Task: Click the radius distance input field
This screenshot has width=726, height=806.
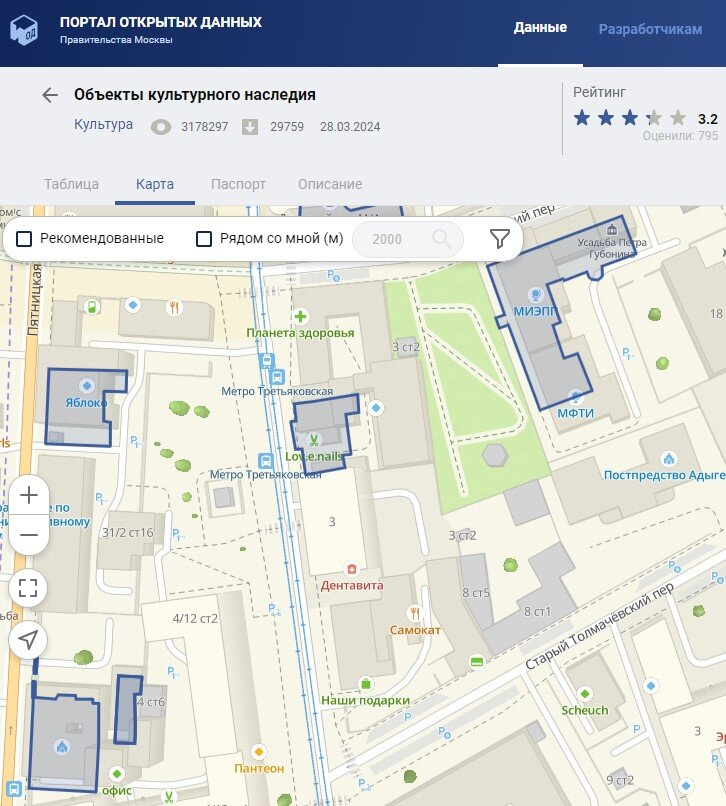Action: point(390,239)
